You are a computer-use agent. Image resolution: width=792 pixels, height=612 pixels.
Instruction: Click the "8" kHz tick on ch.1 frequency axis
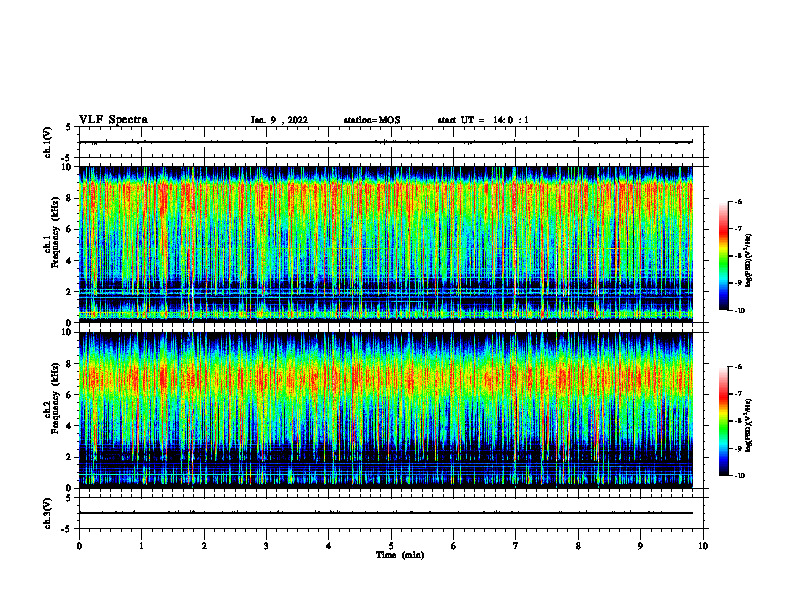[x=69, y=198]
